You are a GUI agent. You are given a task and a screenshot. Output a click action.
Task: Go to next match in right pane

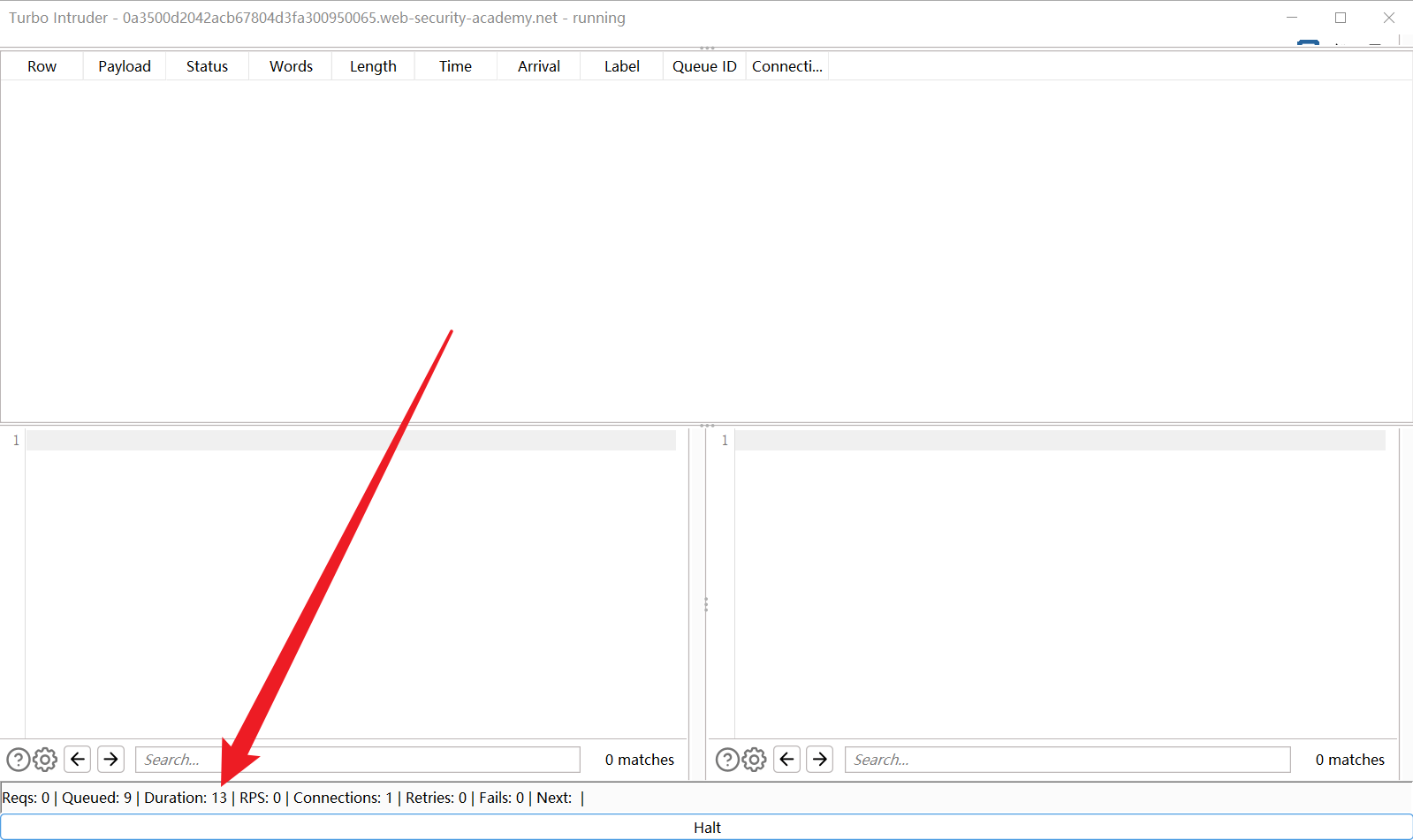tap(819, 760)
